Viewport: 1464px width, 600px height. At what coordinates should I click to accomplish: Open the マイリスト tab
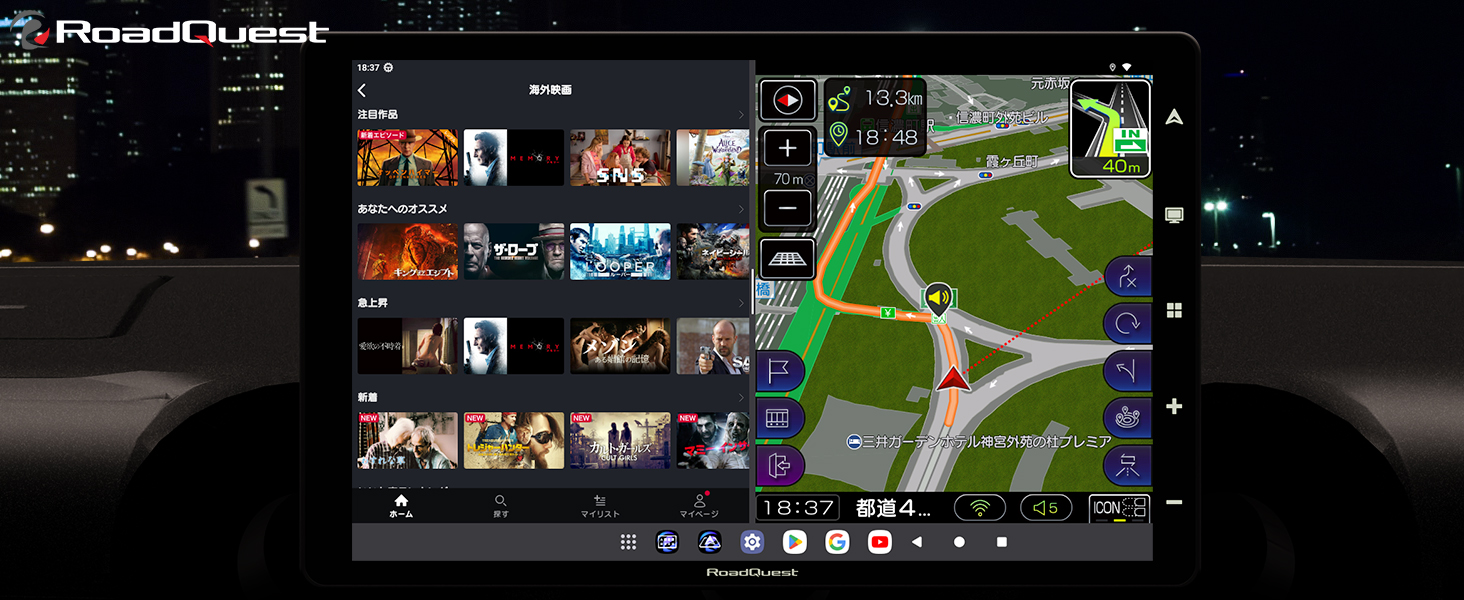point(600,506)
